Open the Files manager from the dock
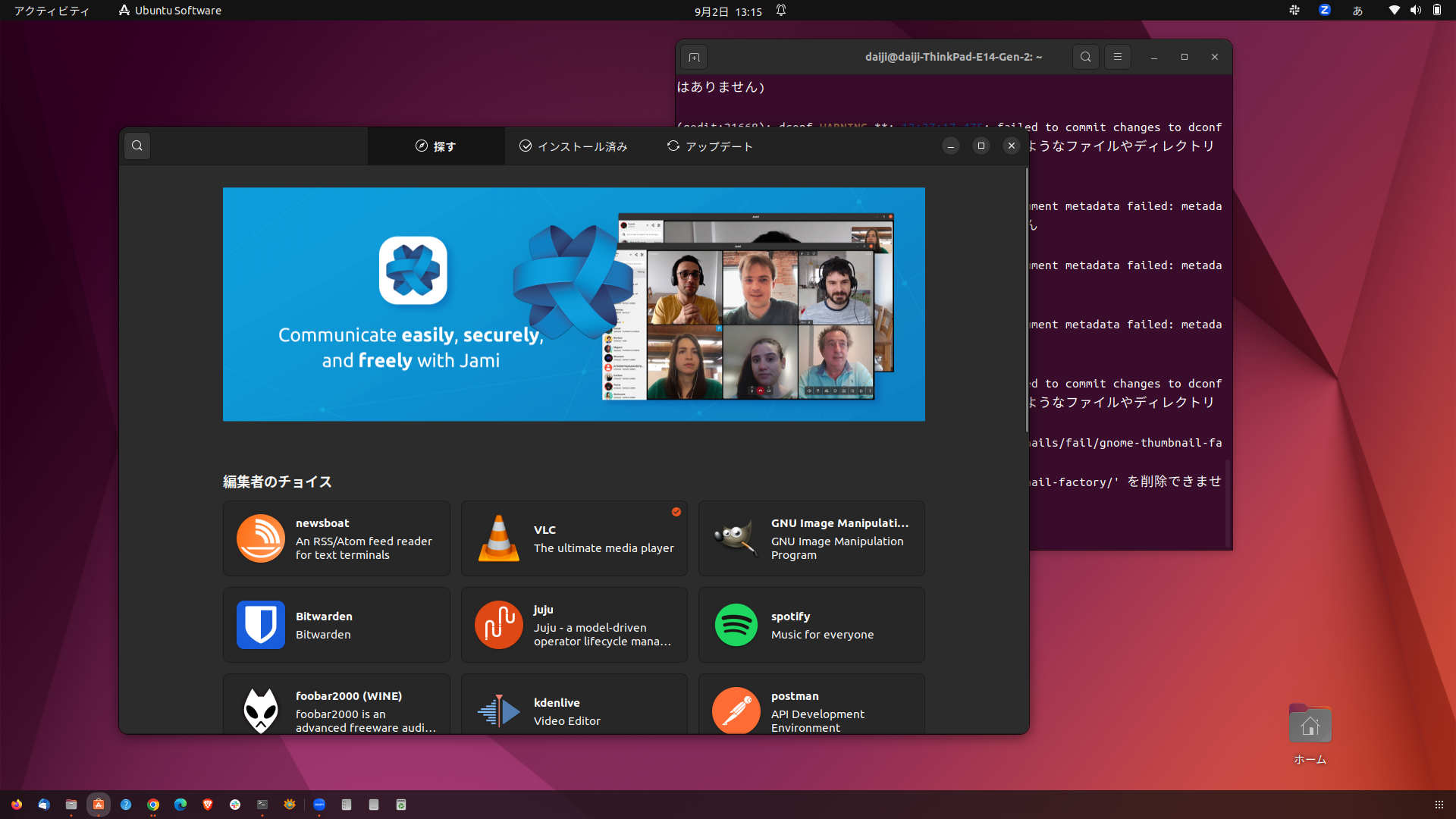The width and height of the screenshot is (1456, 819). [71, 805]
